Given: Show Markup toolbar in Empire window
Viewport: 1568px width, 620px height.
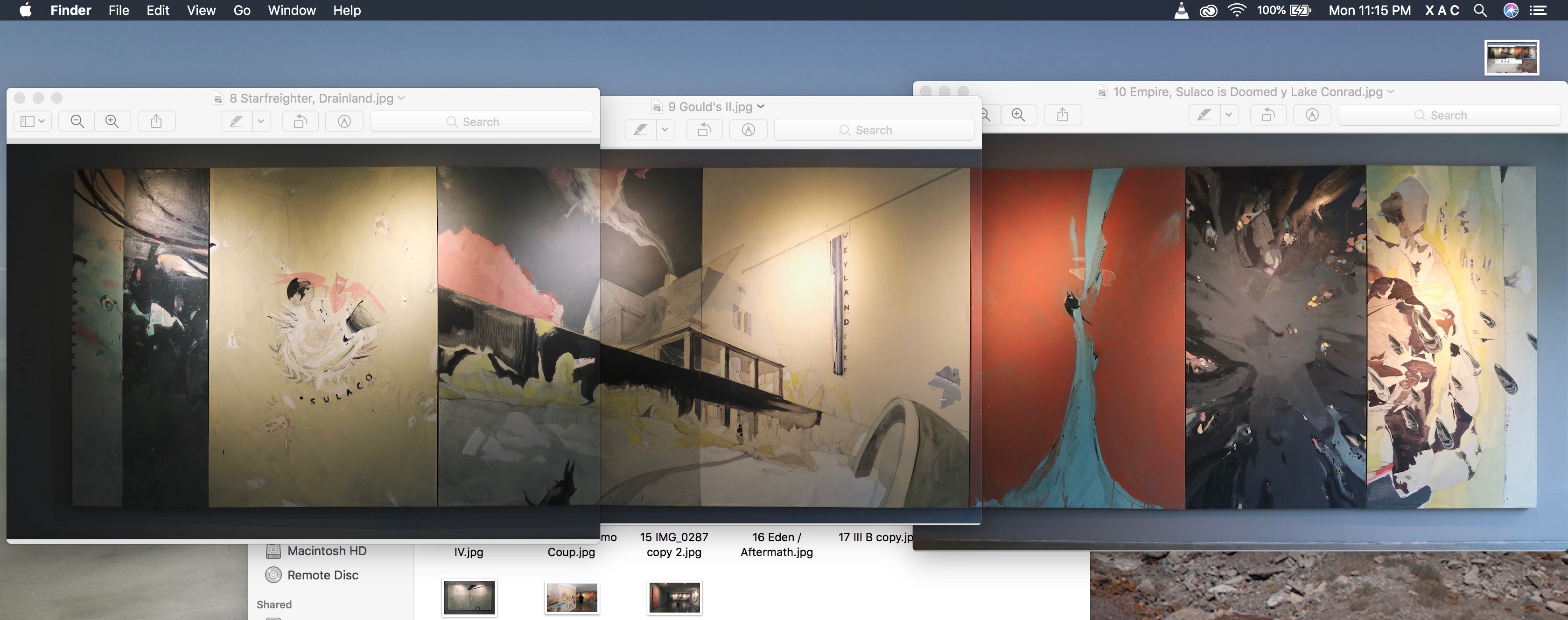Looking at the screenshot, I should [1312, 114].
